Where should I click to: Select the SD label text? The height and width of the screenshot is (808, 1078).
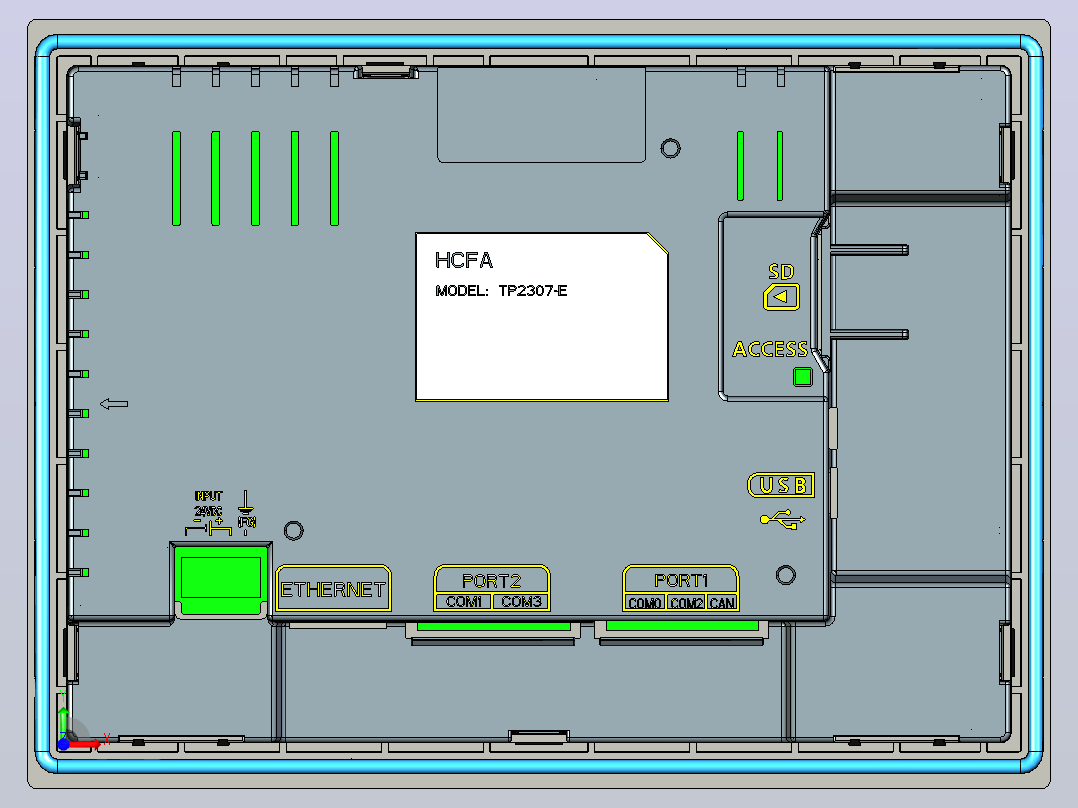point(782,272)
